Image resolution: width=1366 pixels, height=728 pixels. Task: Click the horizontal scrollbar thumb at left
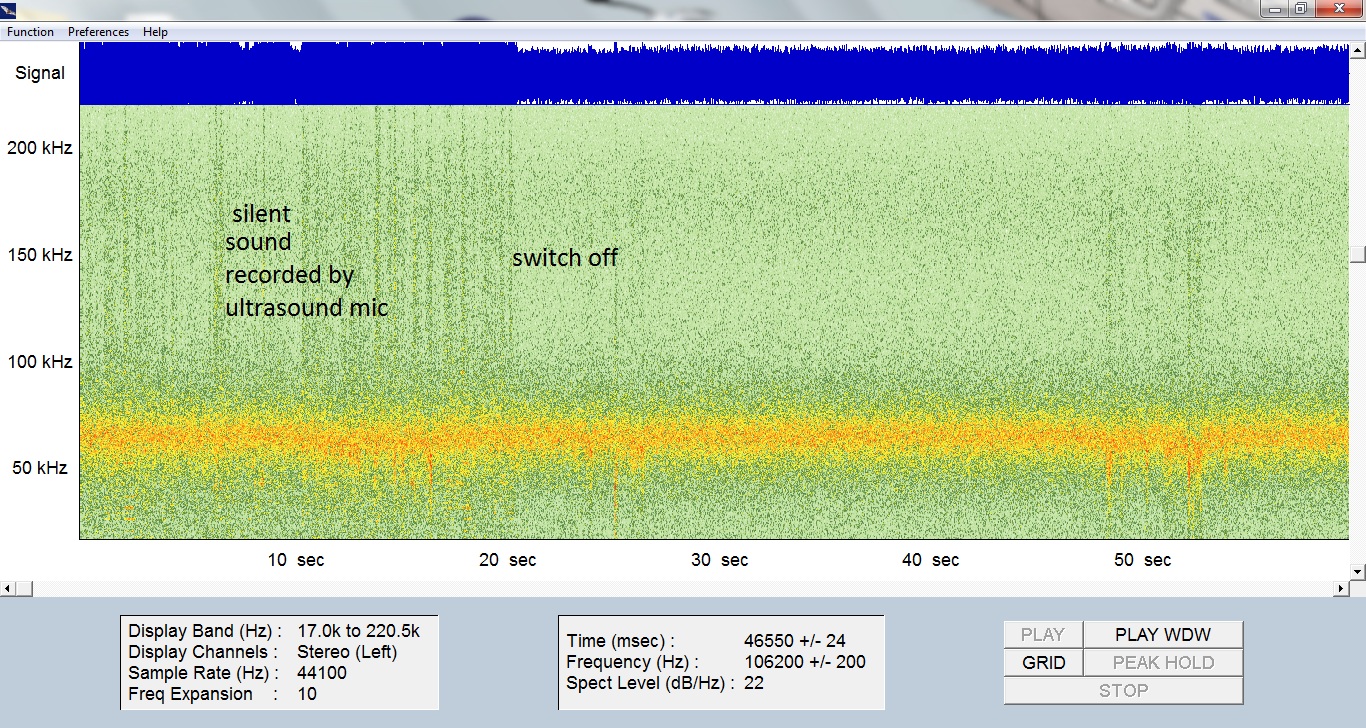pos(25,589)
